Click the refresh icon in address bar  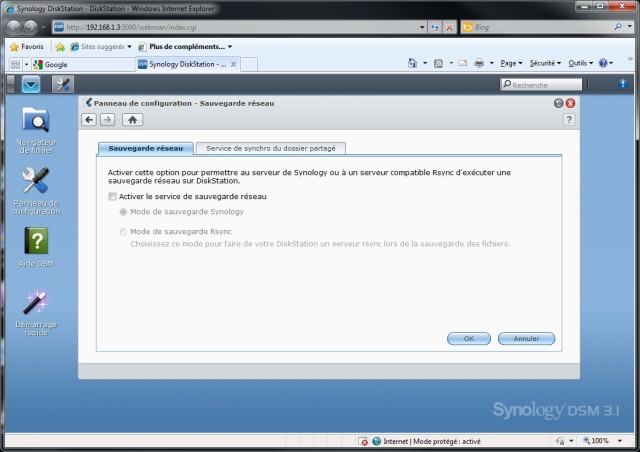(x=435, y=27)
